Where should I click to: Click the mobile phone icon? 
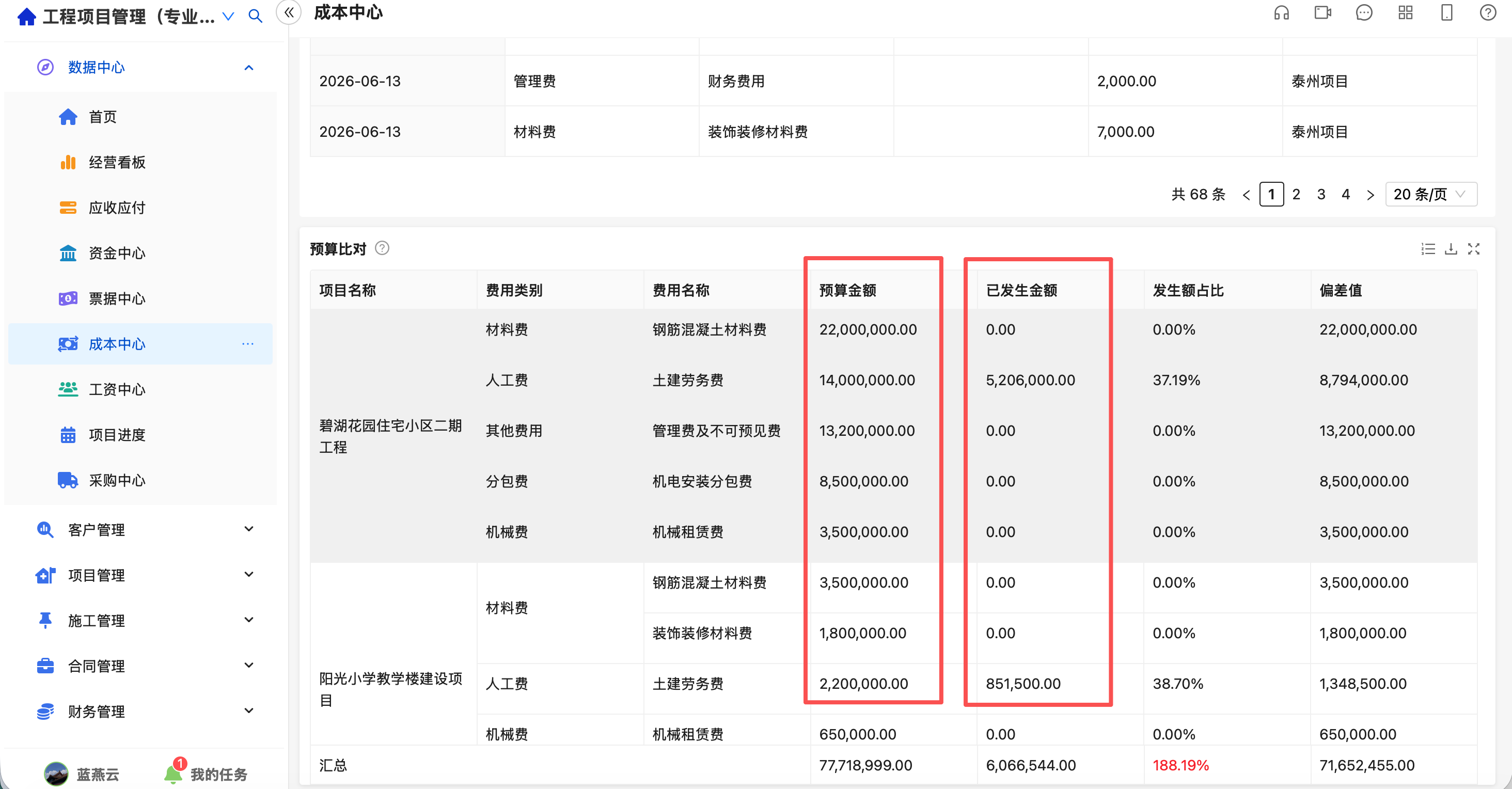(x=1447, y=12)
